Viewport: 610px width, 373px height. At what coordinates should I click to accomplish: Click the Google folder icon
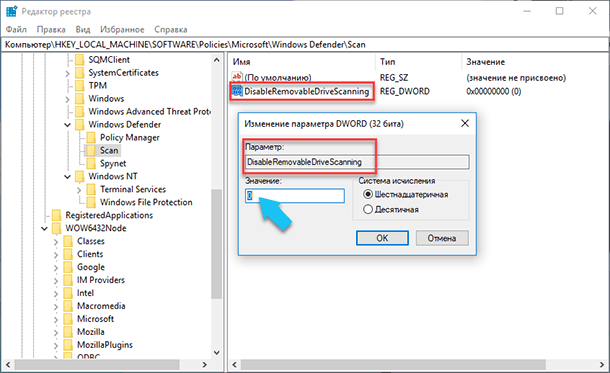[68, 267]
